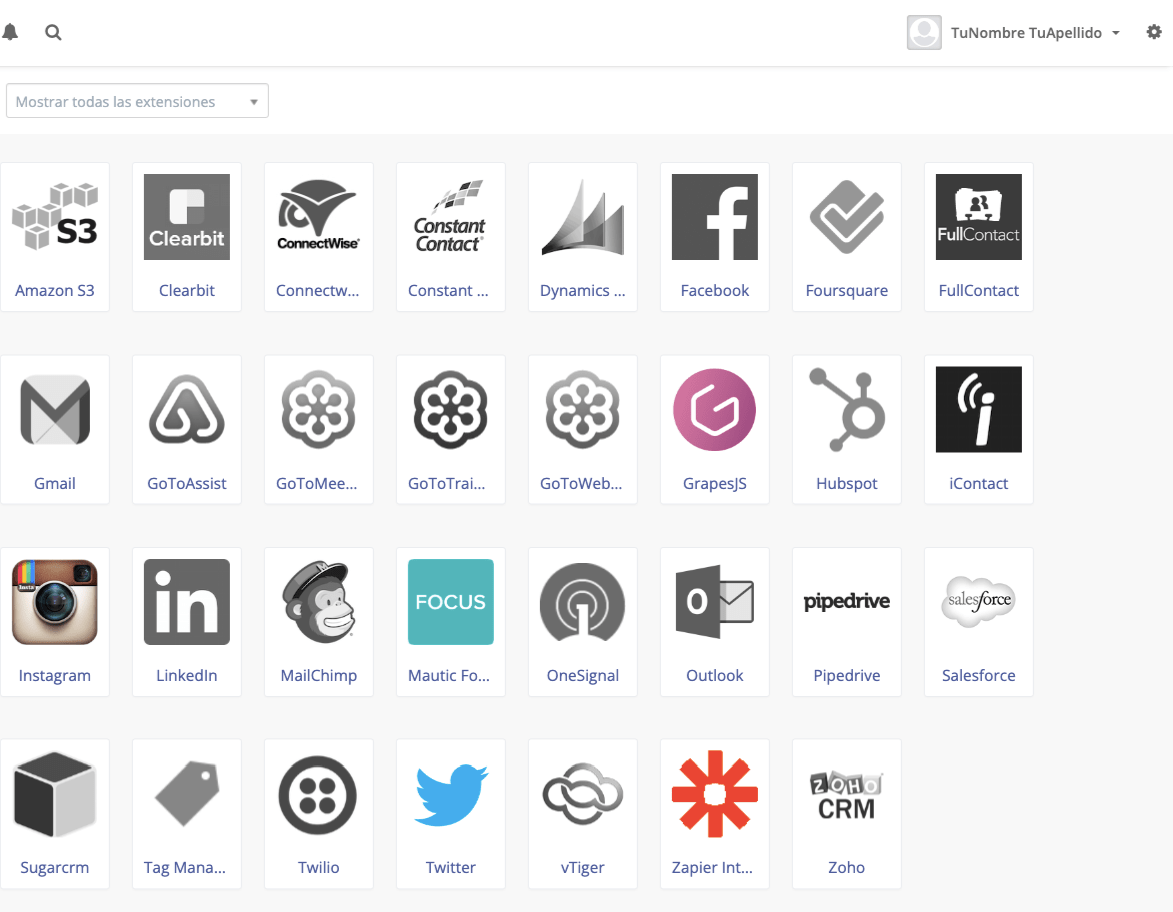The height and width of the screenshot is (912, 1173).
Task: Open the LinkedIn plugin icon
Action: pos(187,602)
